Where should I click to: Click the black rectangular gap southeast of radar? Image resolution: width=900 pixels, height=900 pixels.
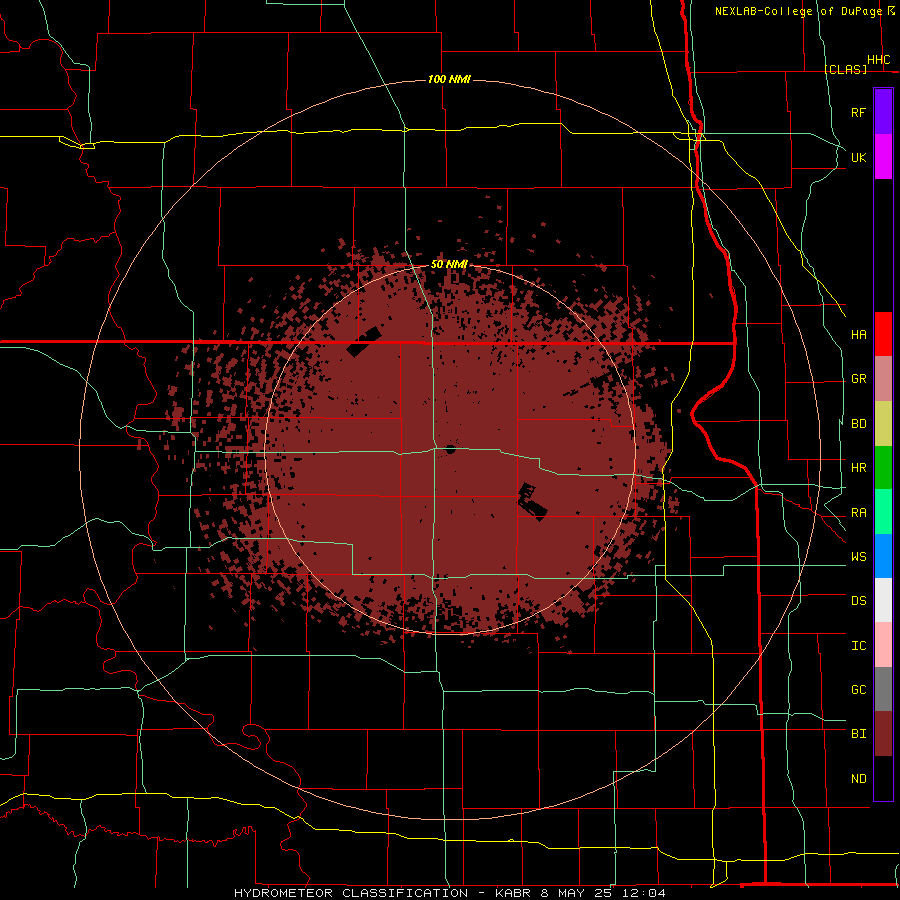point(533,502)
